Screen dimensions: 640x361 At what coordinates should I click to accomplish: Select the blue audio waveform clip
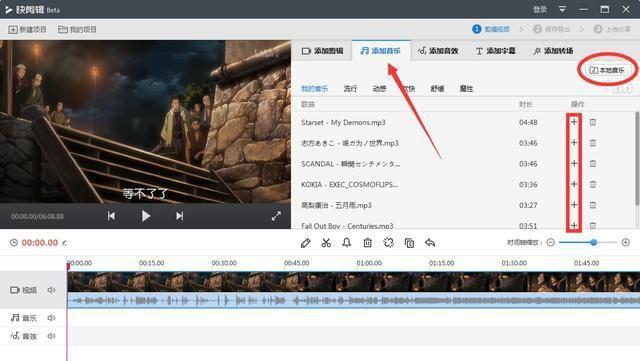tap(353, 301)
